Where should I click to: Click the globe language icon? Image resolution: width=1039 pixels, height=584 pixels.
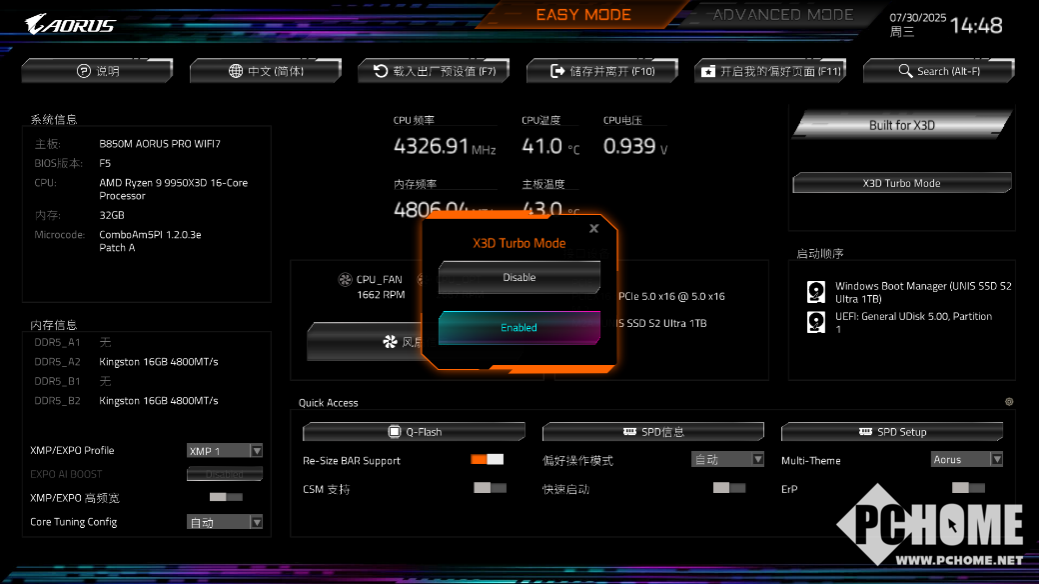click(x=236, y=71)
